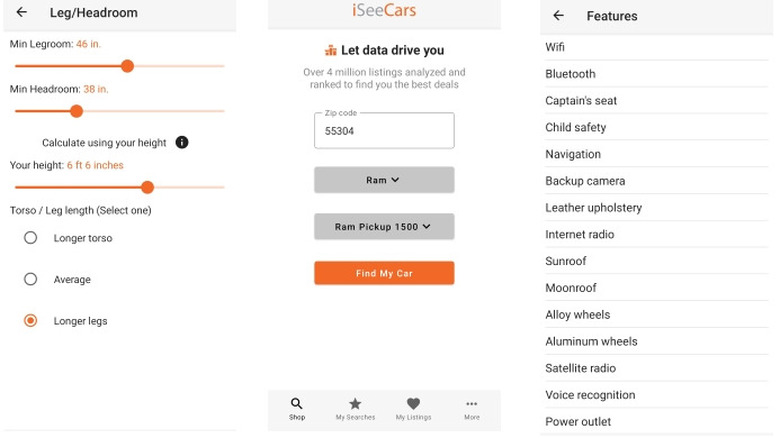Screen dimensions: 780x438
Task: Select the Longer legs option
Action: pyautogui.click(x=31, y=321)
